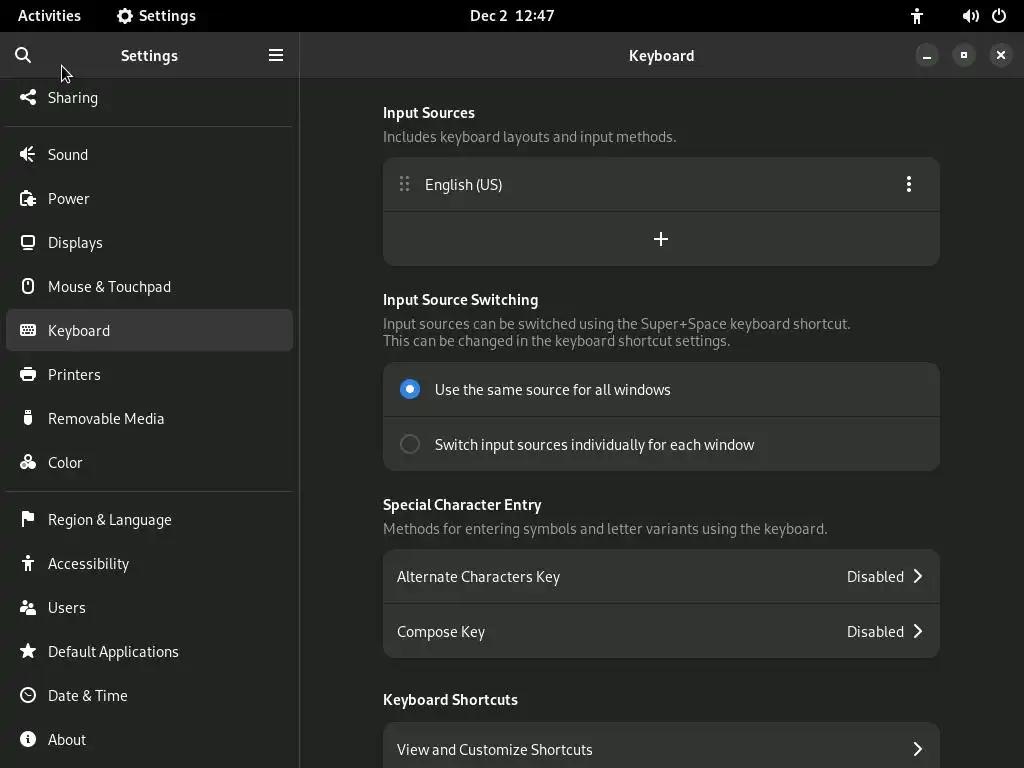The width and height of the screenshot is (1024, 768).
Task: Expand View and Customize Shortcuts
Action: point(917,749)
